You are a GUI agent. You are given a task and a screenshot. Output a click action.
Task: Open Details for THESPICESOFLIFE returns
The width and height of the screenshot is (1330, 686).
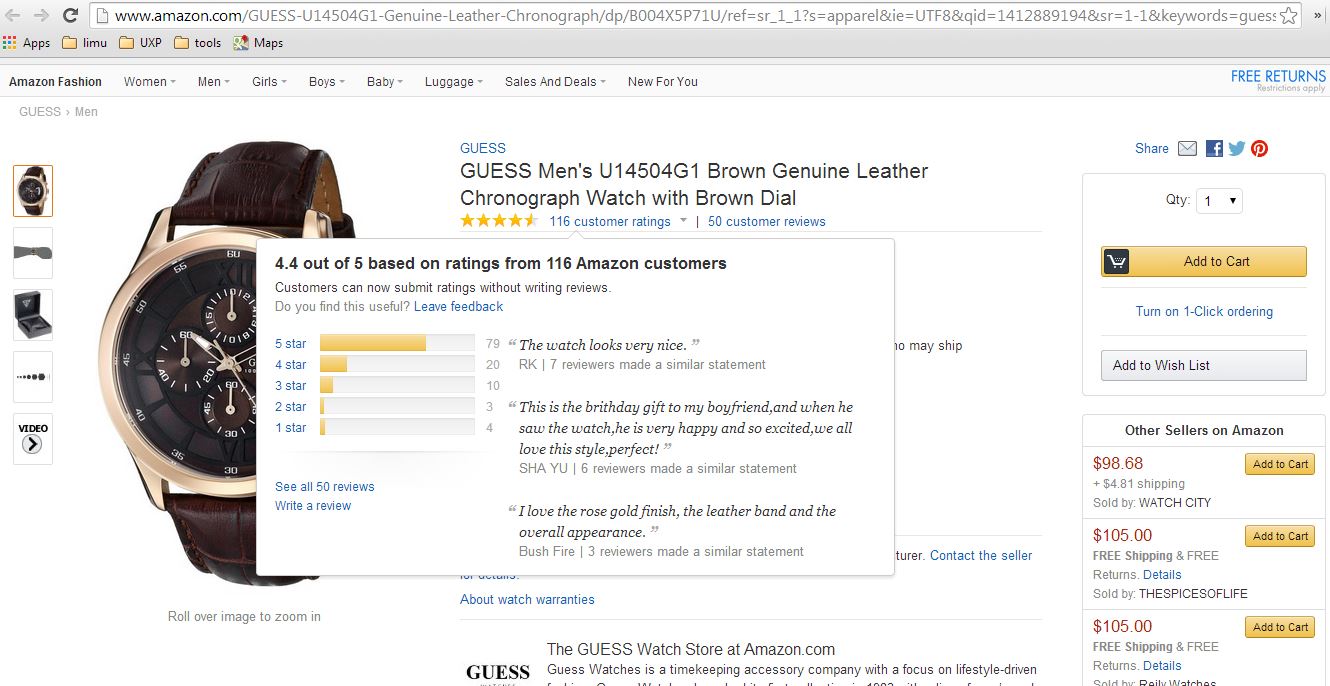pyautogui.click(x=1162, y=575)
